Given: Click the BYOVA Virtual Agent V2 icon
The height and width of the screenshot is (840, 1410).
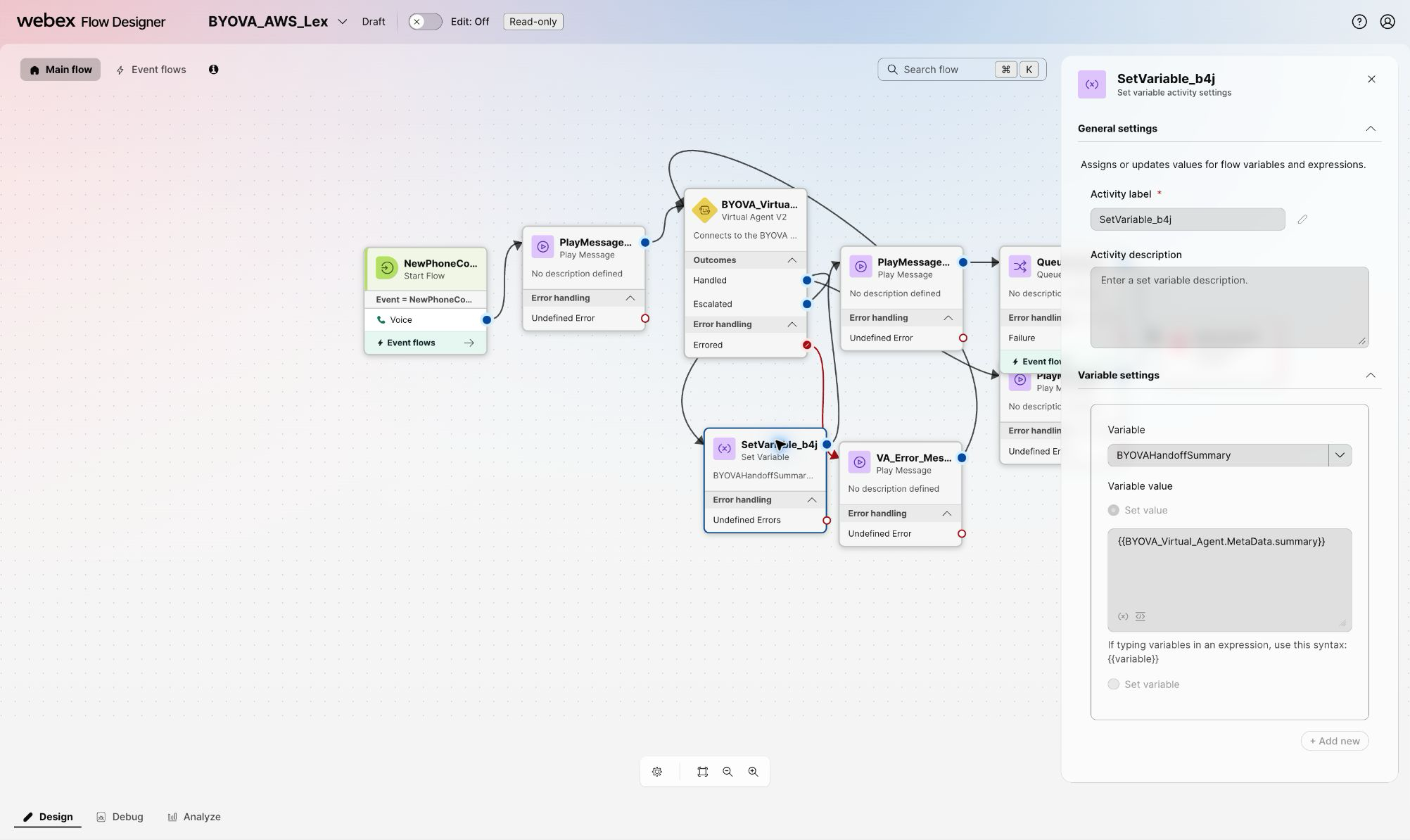Looking at the screenshot, I should coord(704,210).
